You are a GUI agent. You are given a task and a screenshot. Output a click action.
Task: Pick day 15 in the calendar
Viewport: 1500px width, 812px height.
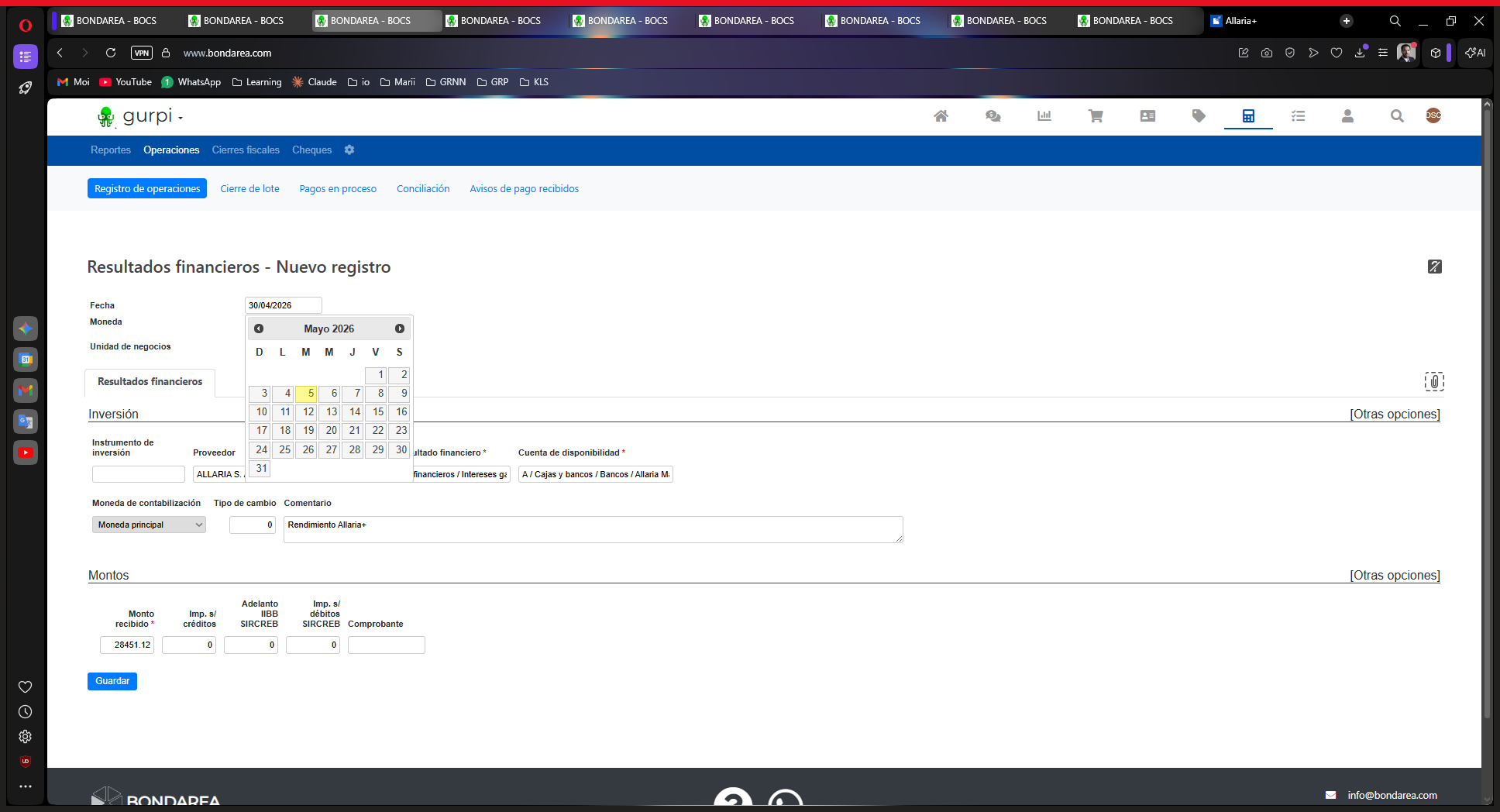(376, 412)
